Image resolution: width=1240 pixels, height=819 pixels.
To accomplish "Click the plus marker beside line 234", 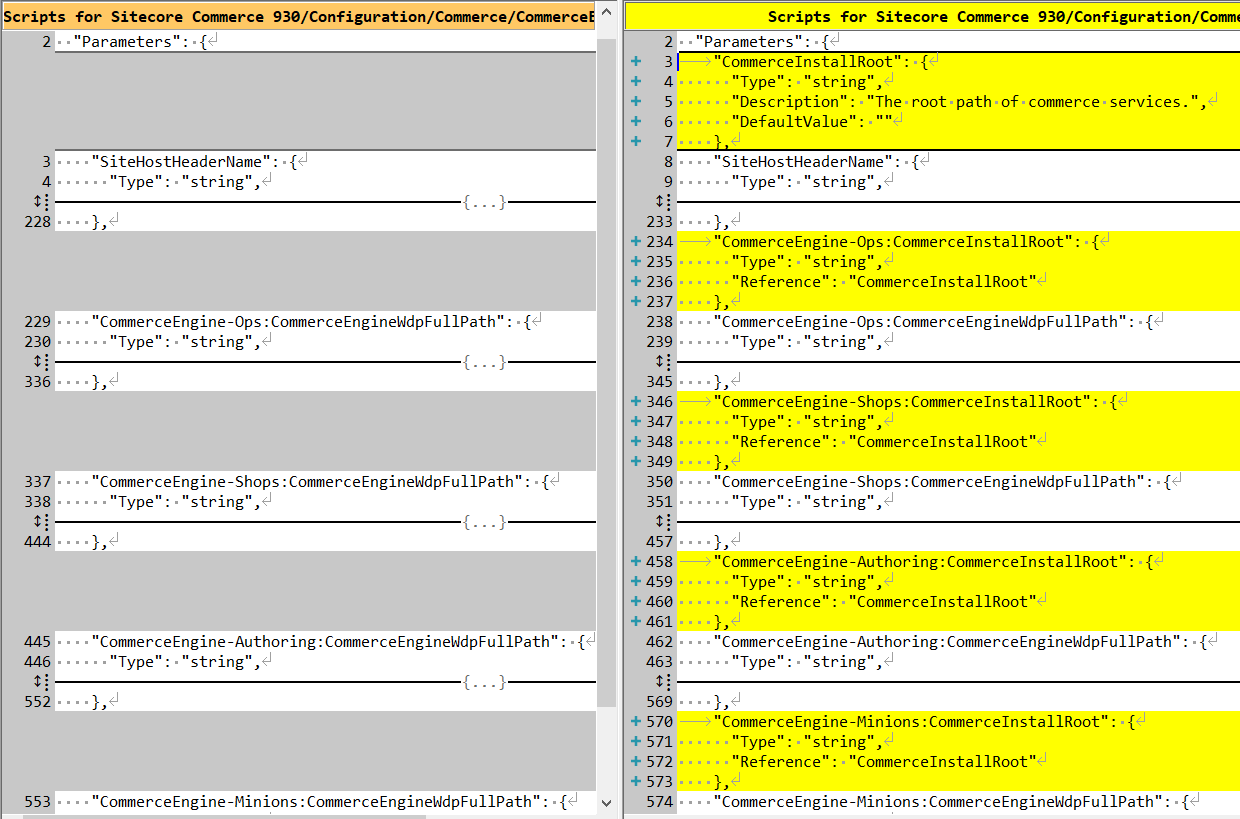I will [636, 242].
